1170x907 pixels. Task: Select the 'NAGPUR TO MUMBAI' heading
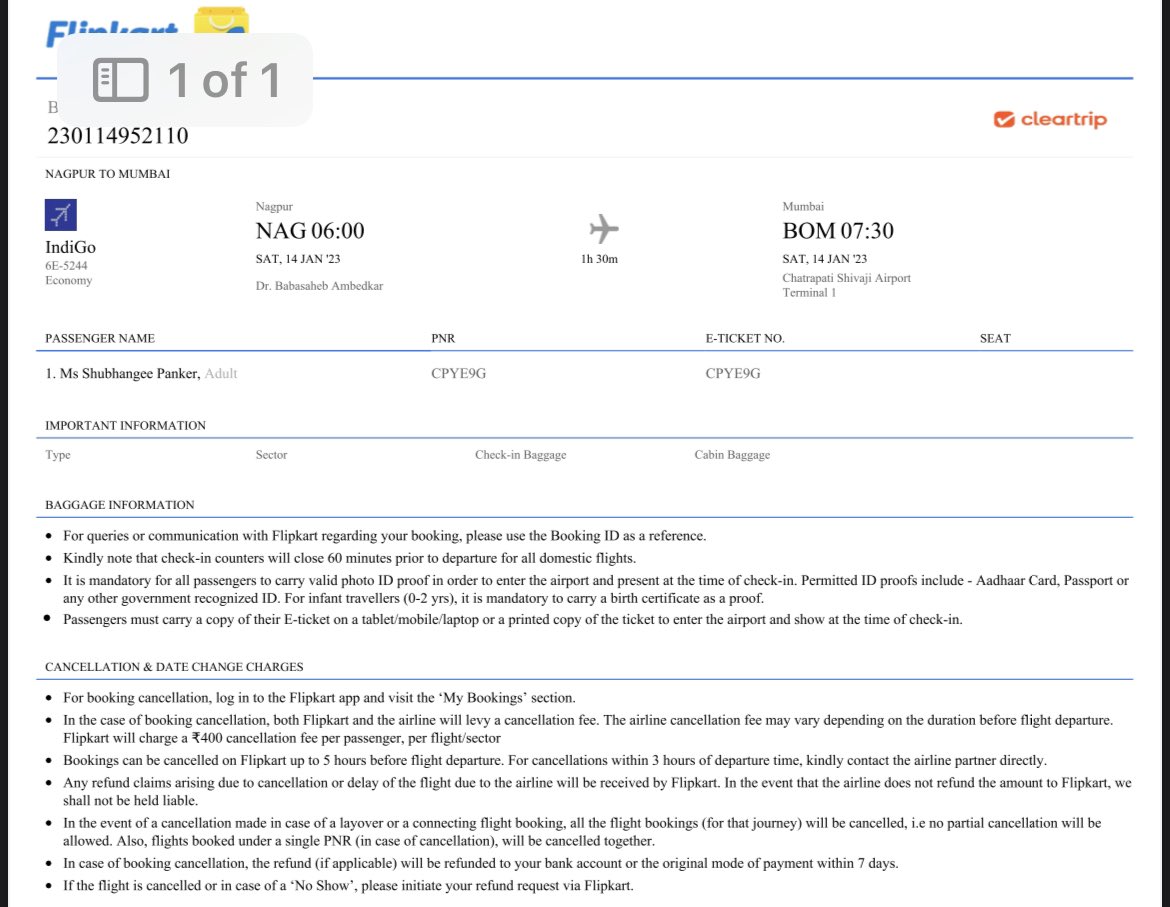coord(107,174)
